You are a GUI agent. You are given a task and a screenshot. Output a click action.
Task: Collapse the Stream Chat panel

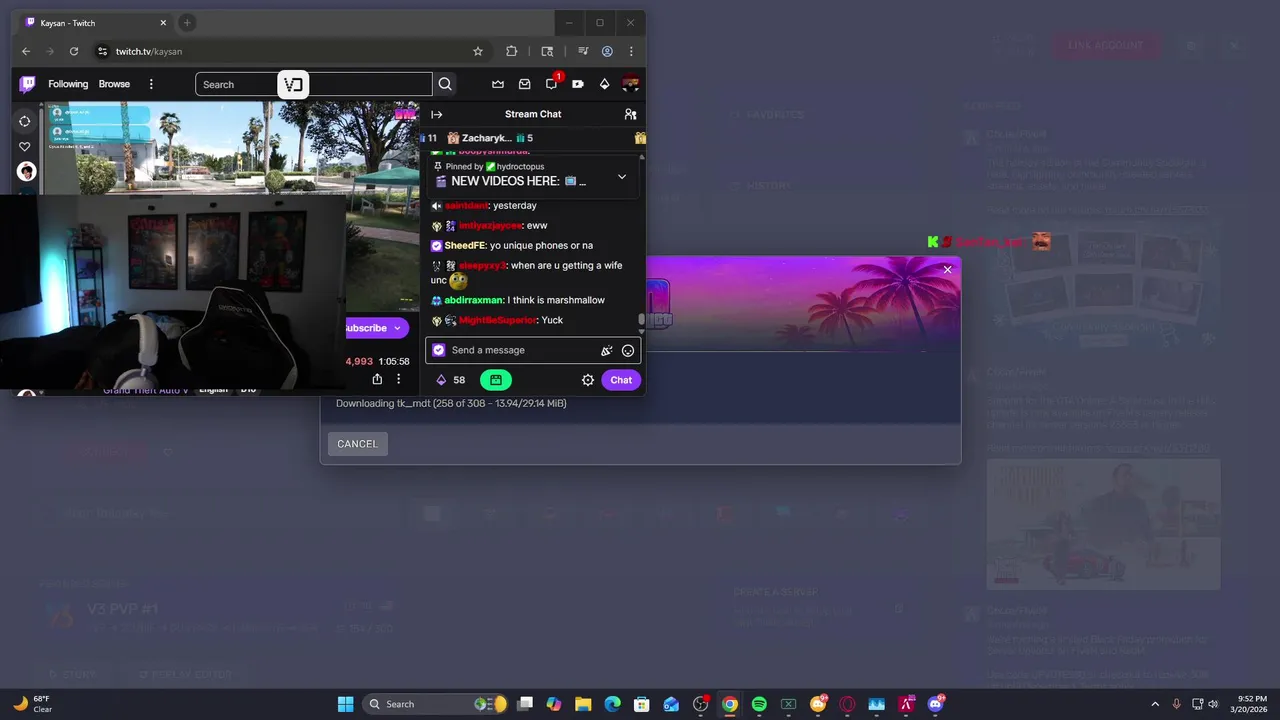point(437,114)
